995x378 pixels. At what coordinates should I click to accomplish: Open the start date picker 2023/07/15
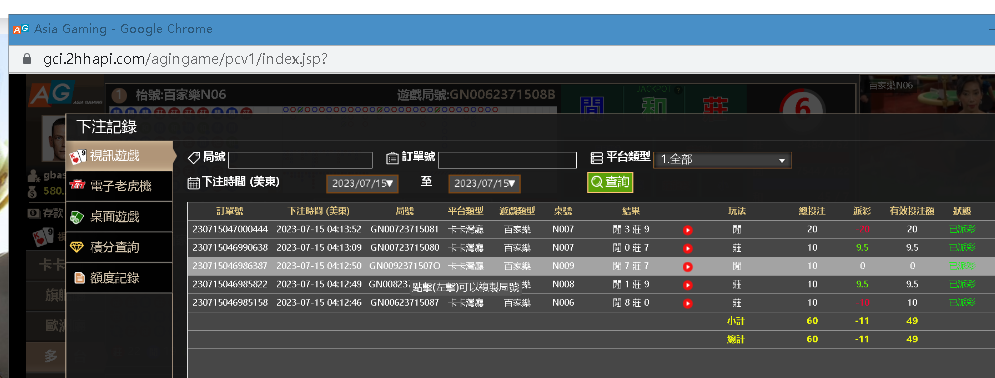362,184
